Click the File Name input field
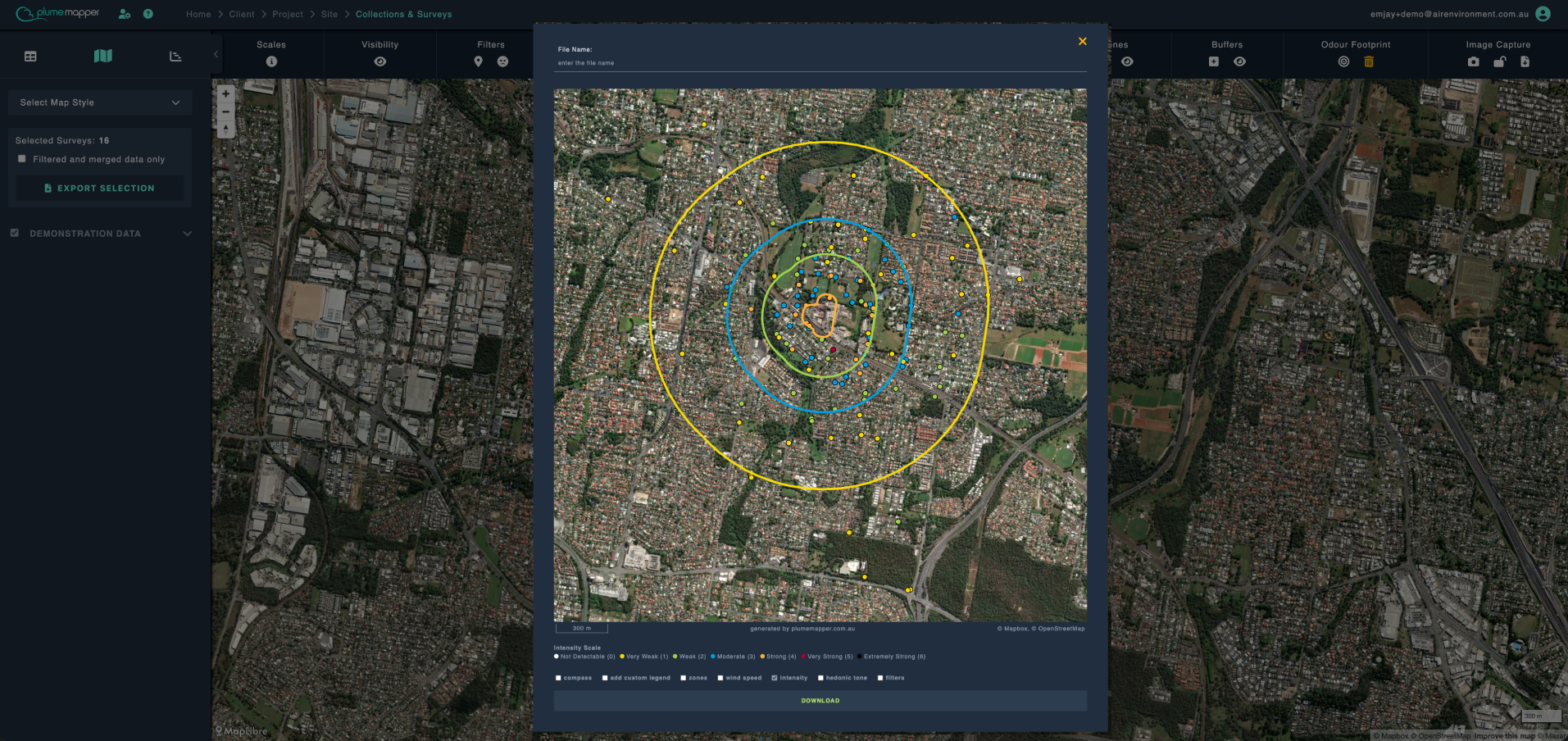Image resolution: width=1568 pixels, height=741 pixels. pyautogui.click(x=820, y=63)
